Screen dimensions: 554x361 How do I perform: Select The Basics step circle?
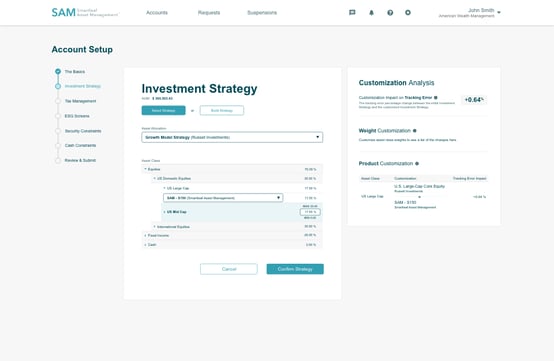coord(58,71)
